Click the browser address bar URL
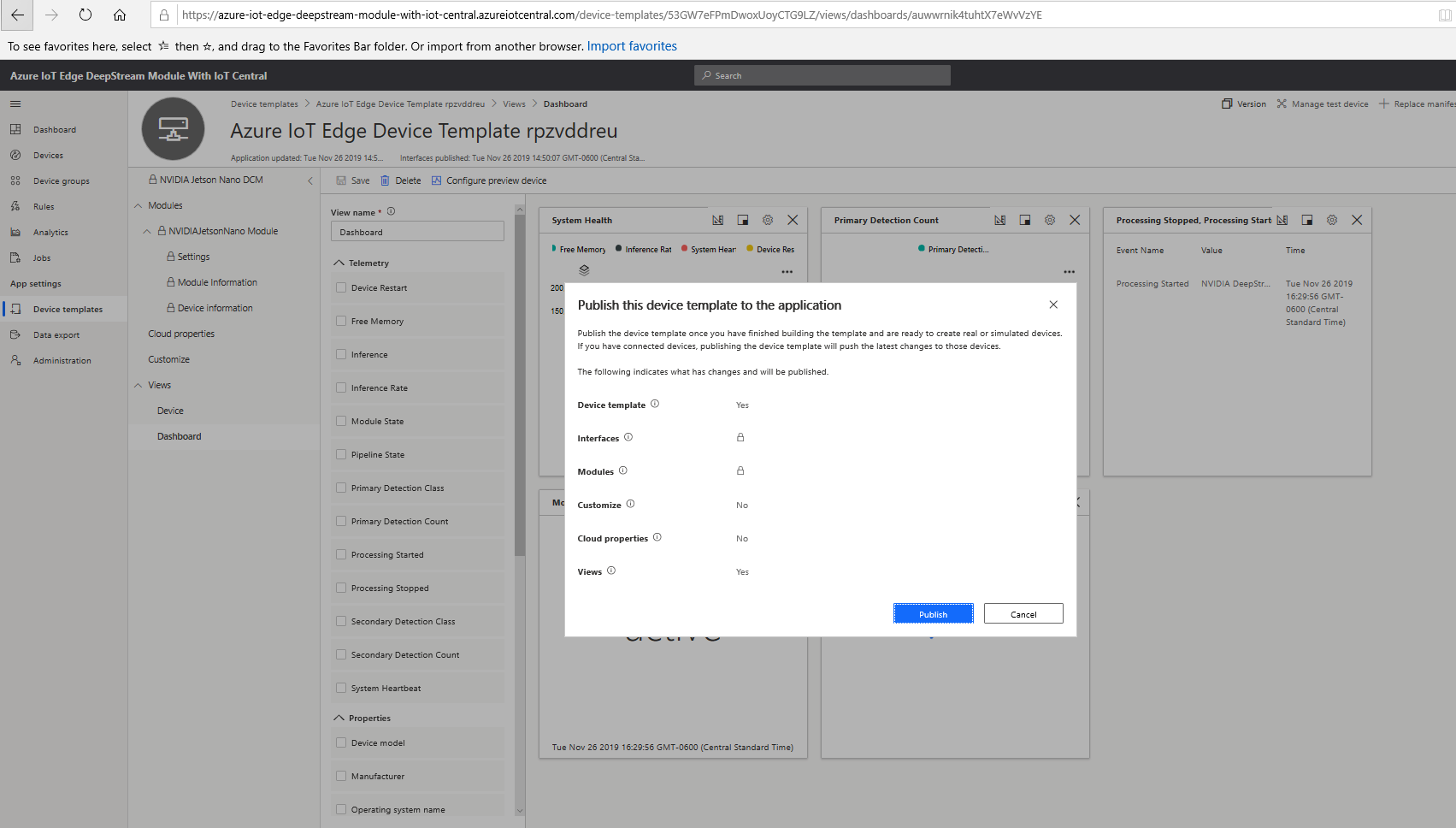This screenshot has height=828, width=1456. (611, 15)
